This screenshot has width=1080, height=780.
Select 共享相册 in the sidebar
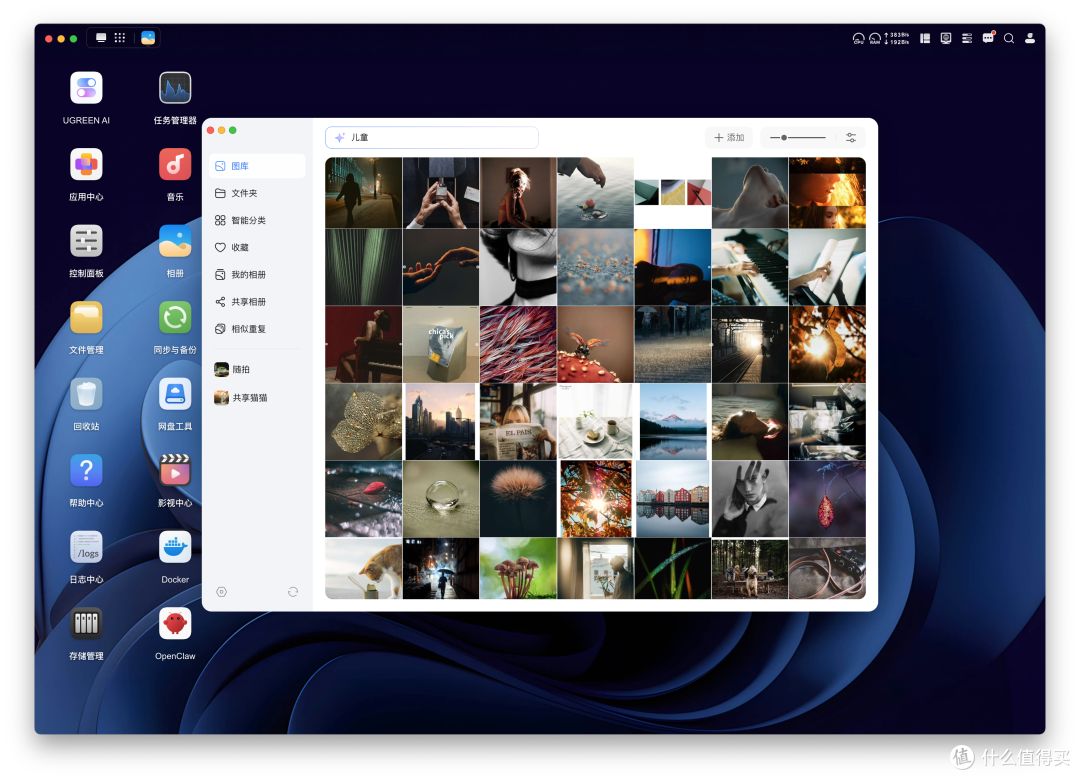257,302
